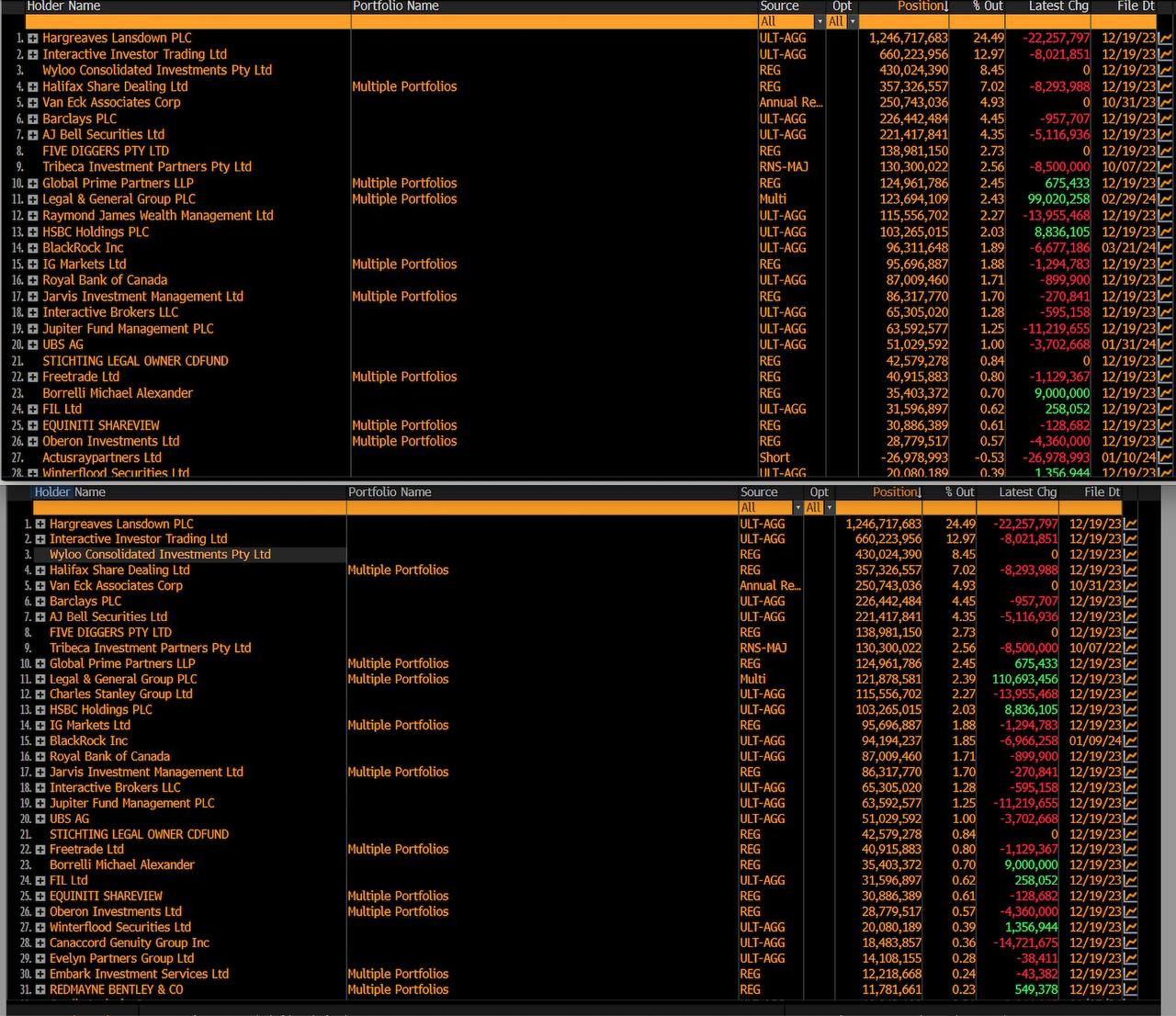Click File Dt 01/09/24 cell

pos(1095,741)
